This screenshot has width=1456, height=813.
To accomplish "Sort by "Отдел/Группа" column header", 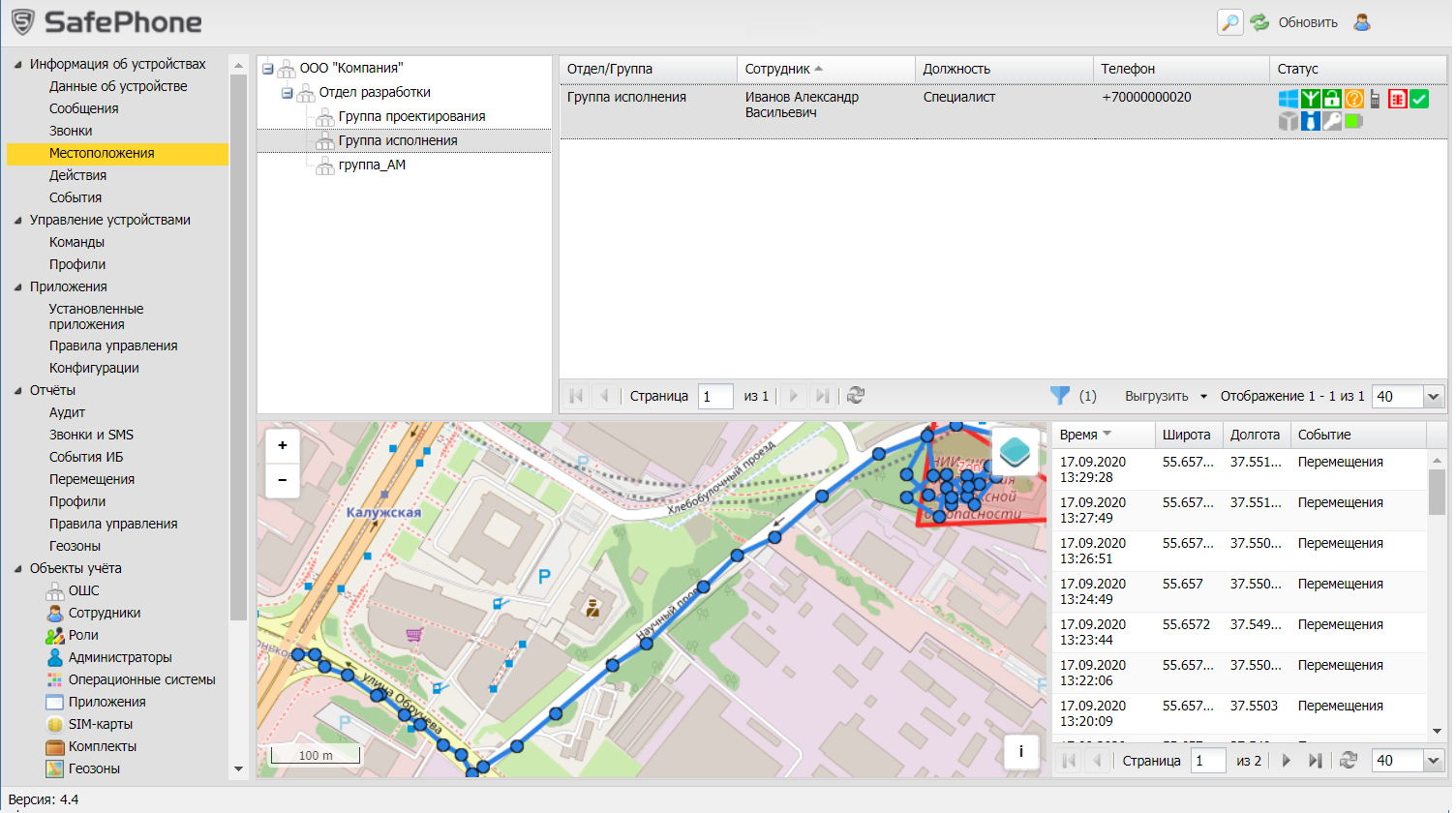I will 648,69.
